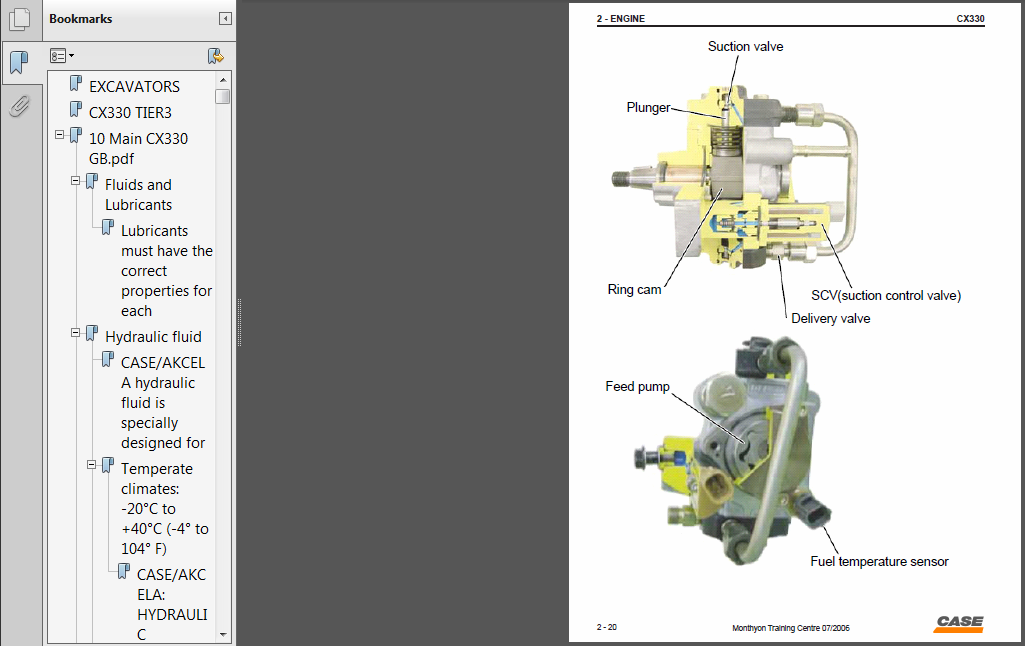Image resolution: width=1025 pixels, height=646 pixels.
Task: Click the SCV(suction control valve) label
Action: click(886, 296)
